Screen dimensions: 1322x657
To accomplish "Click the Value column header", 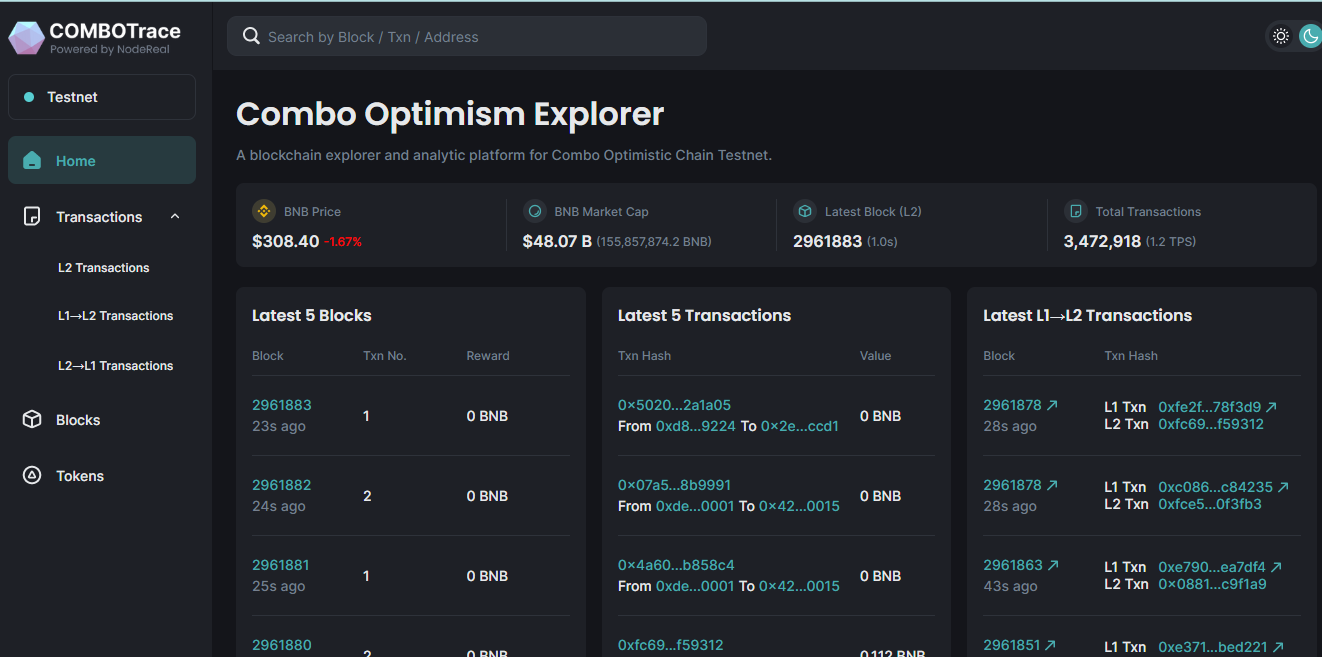I will pyautogui.click(x=875, y=356).
